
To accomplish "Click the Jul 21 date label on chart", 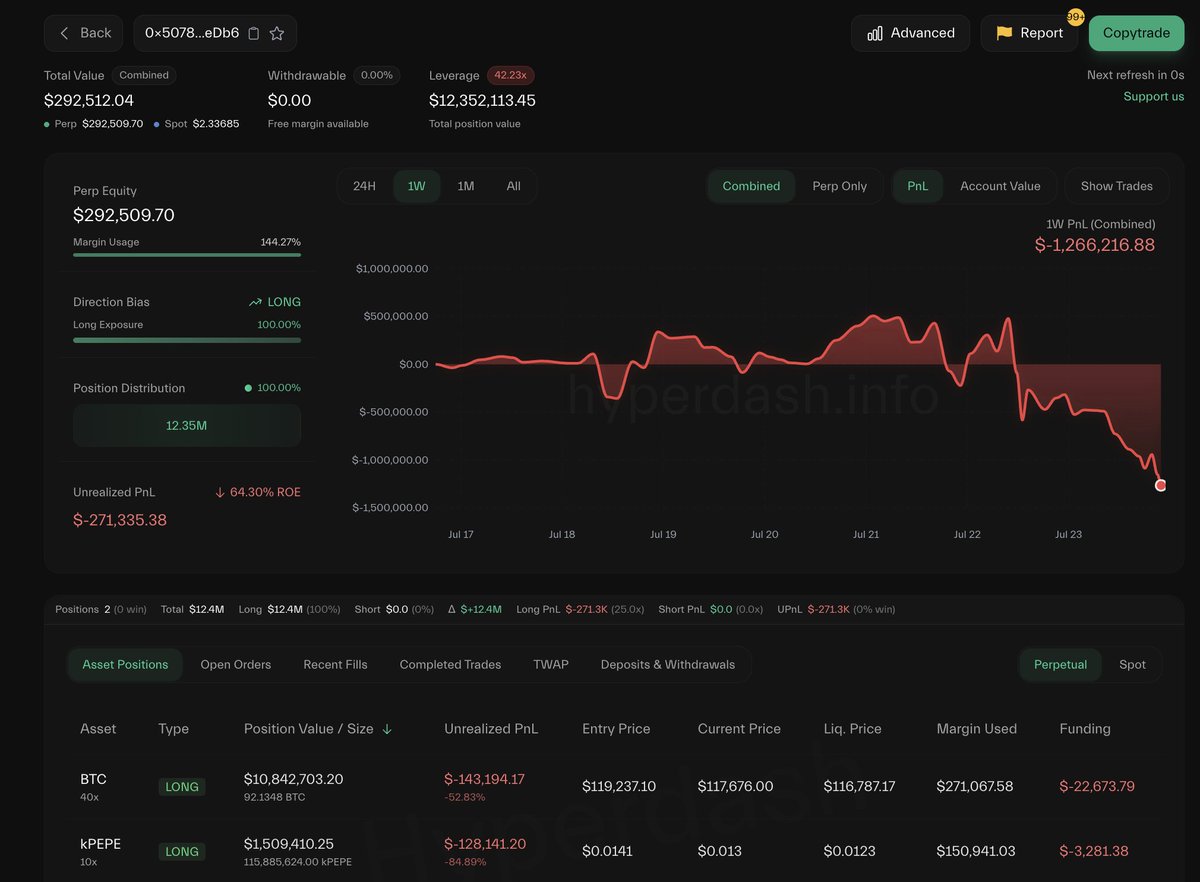I will [866, 535].
